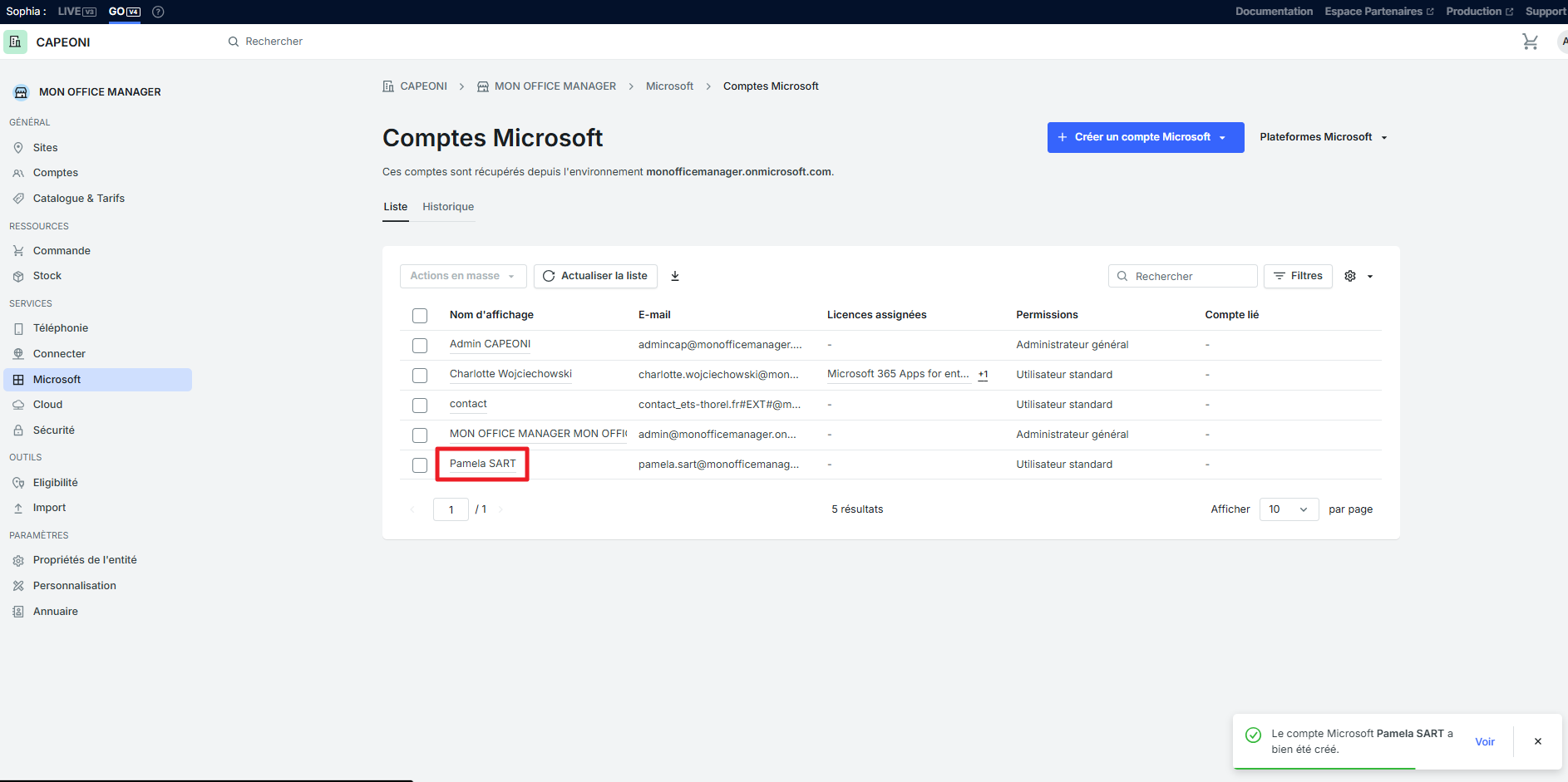Sort by Nom d'affichage column header
Image resolution: width=1568 pixels, height=782 pixels.
pos(491,315)
